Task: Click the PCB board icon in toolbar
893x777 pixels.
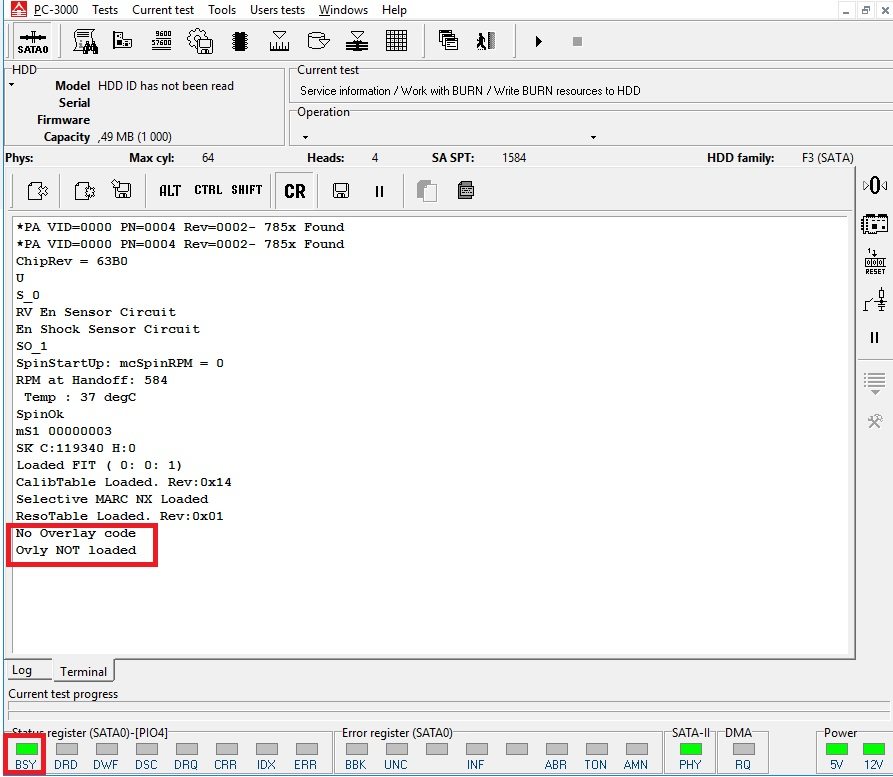Action: 122,40
